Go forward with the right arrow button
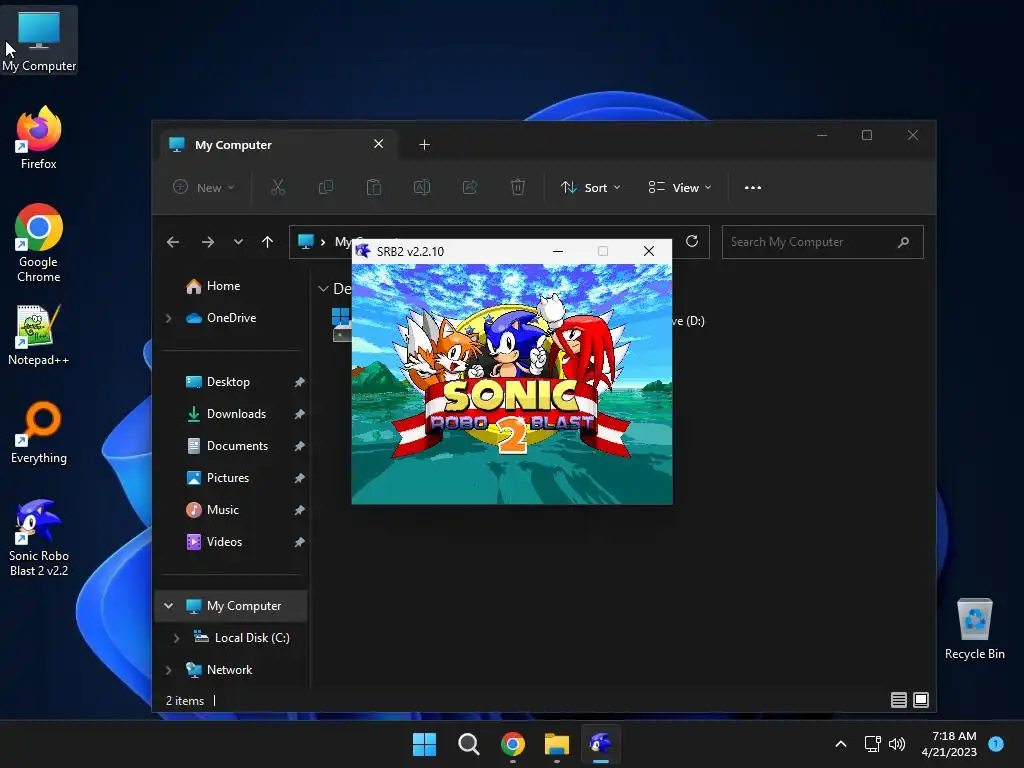Screen dimensions: 1024x768 click(208, 242)
